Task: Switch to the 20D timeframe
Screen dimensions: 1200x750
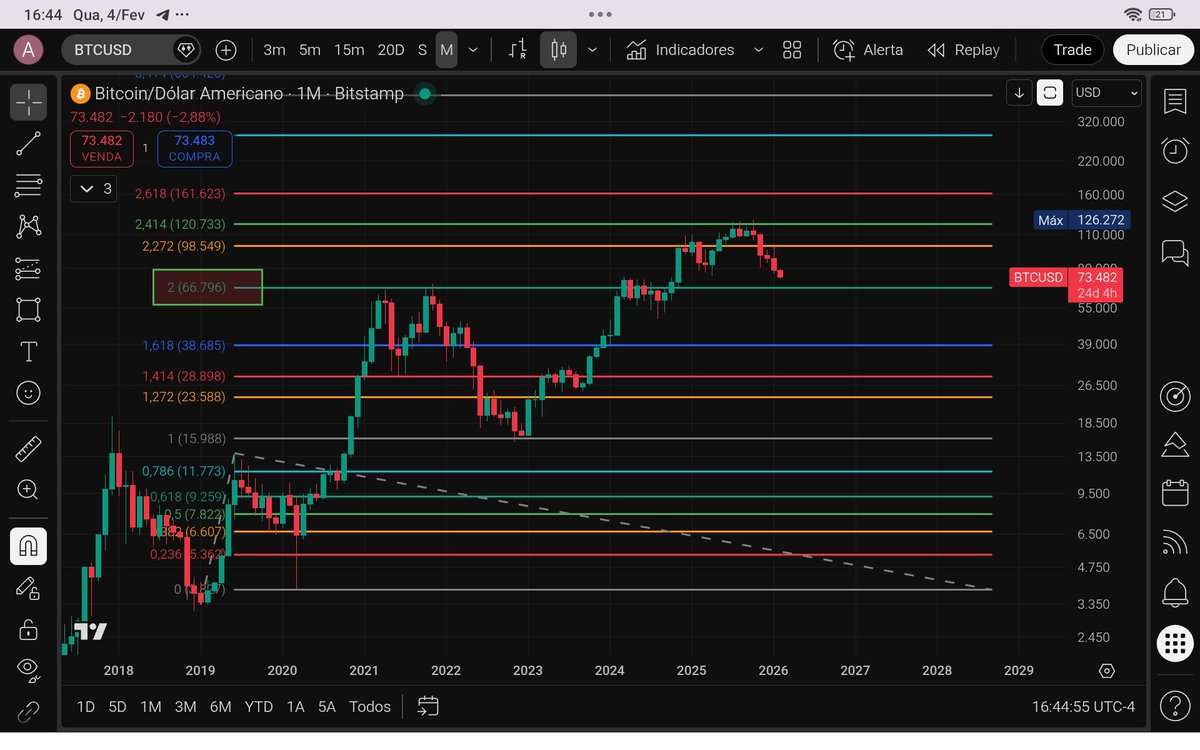Action: click(391, 50)
